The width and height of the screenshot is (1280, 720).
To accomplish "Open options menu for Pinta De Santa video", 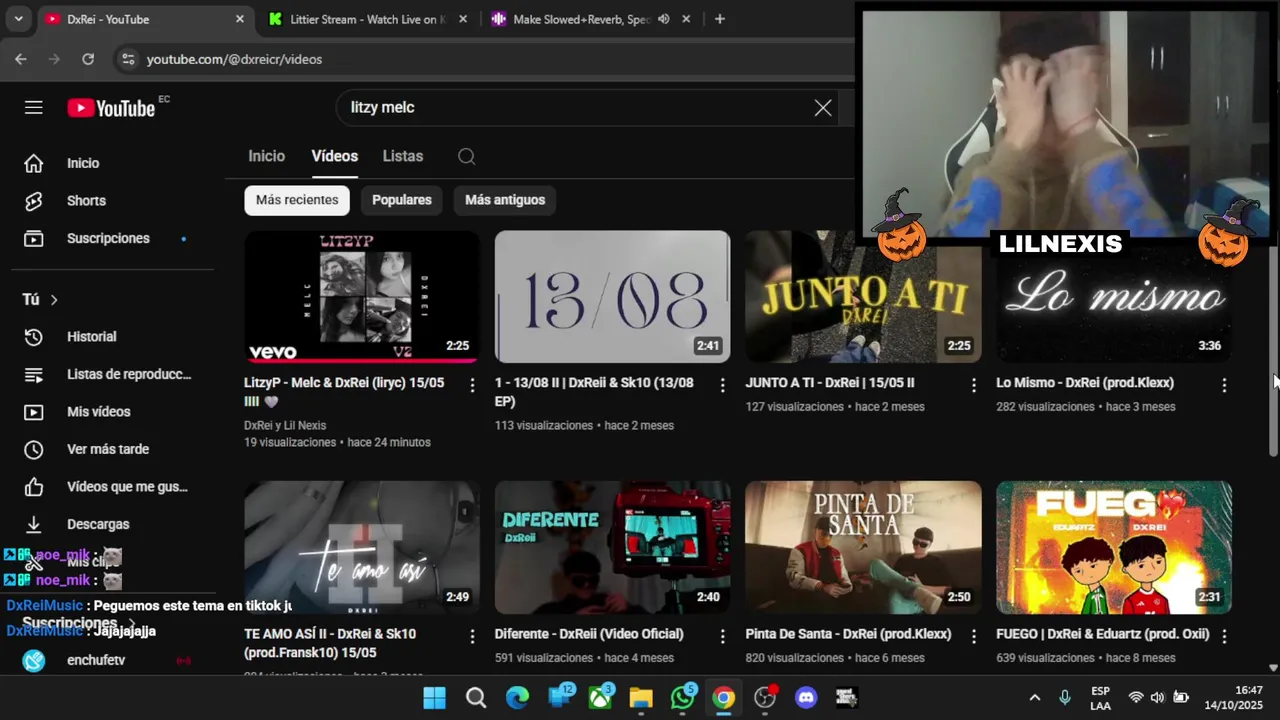I will 973,636.
